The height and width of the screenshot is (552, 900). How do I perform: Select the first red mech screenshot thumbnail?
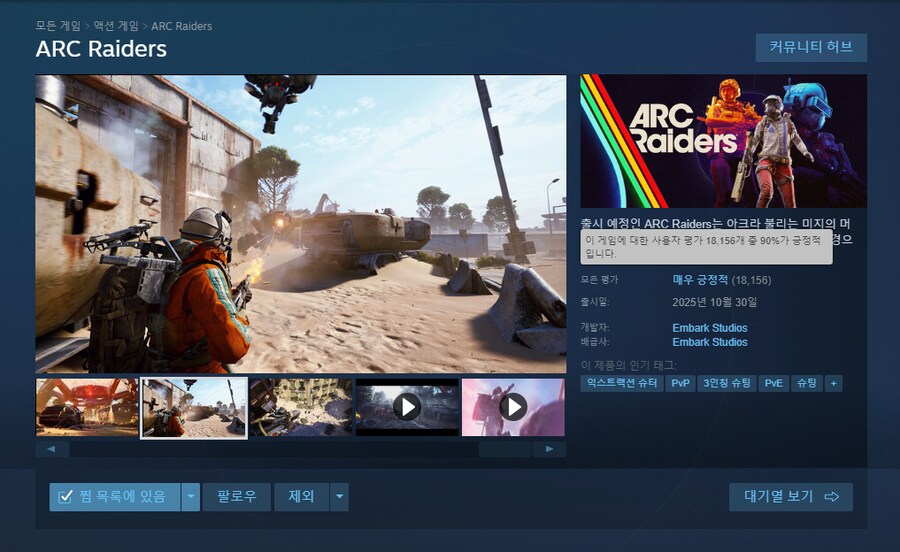pyautogui.click(x=87, y=407)
